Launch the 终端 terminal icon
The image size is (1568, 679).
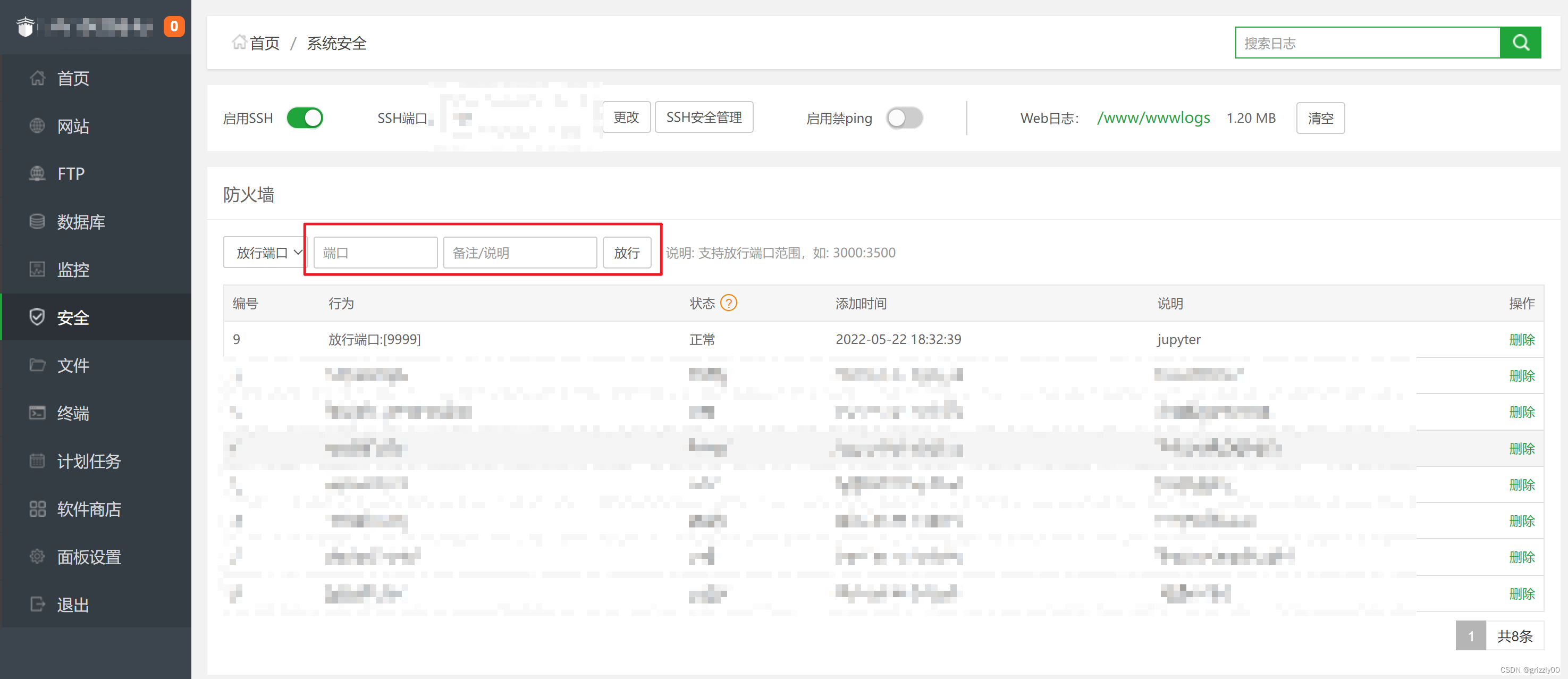pos(37,413)
